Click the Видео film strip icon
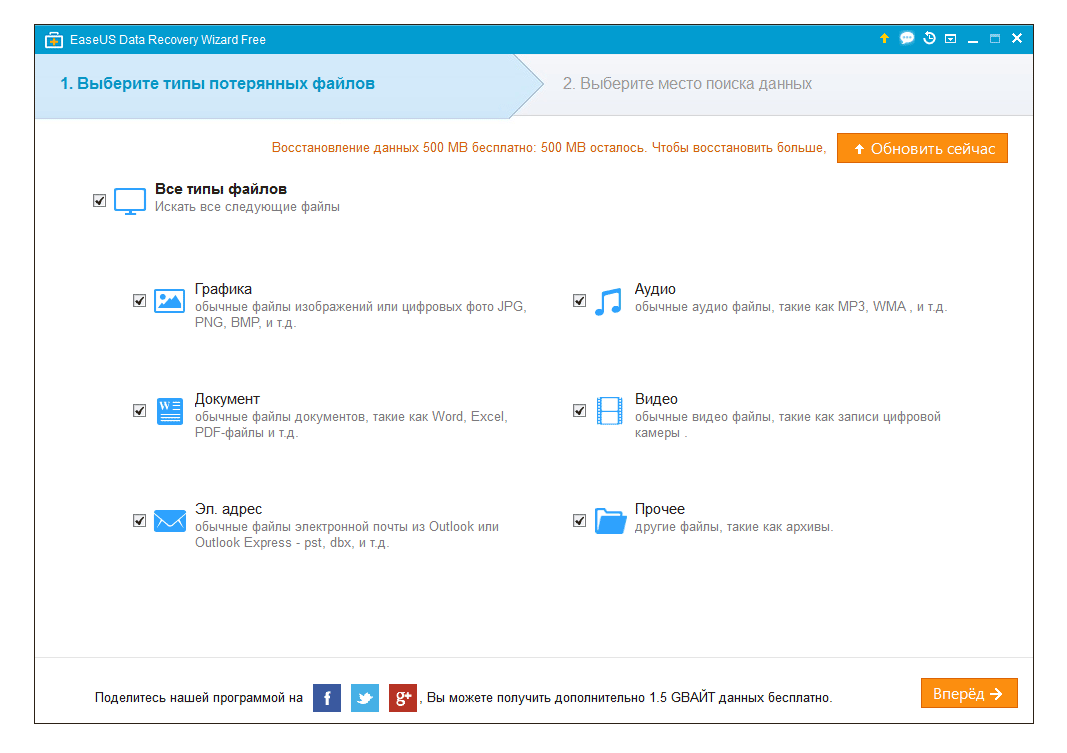 pyautogui.click(x=609, y=411)
